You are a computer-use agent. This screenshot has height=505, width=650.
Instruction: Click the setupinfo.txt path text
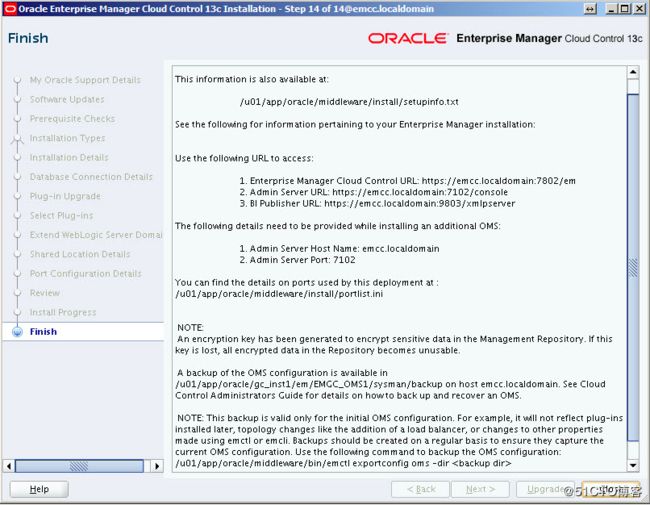click(x=349, y=102)
